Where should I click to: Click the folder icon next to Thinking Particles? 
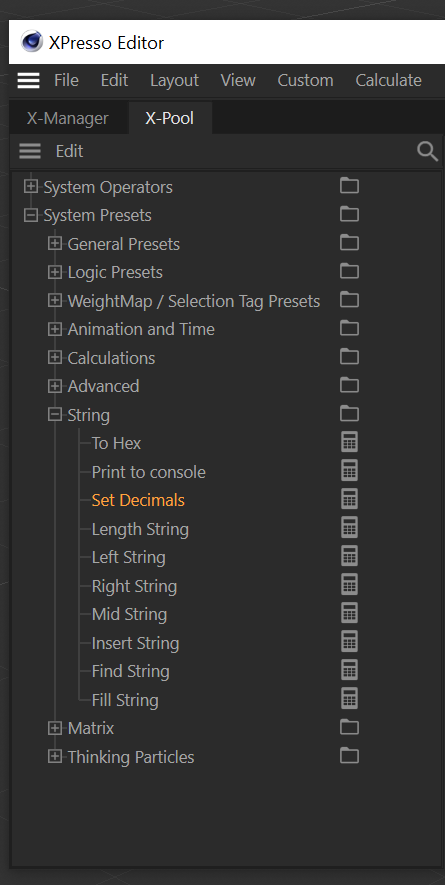350,755
